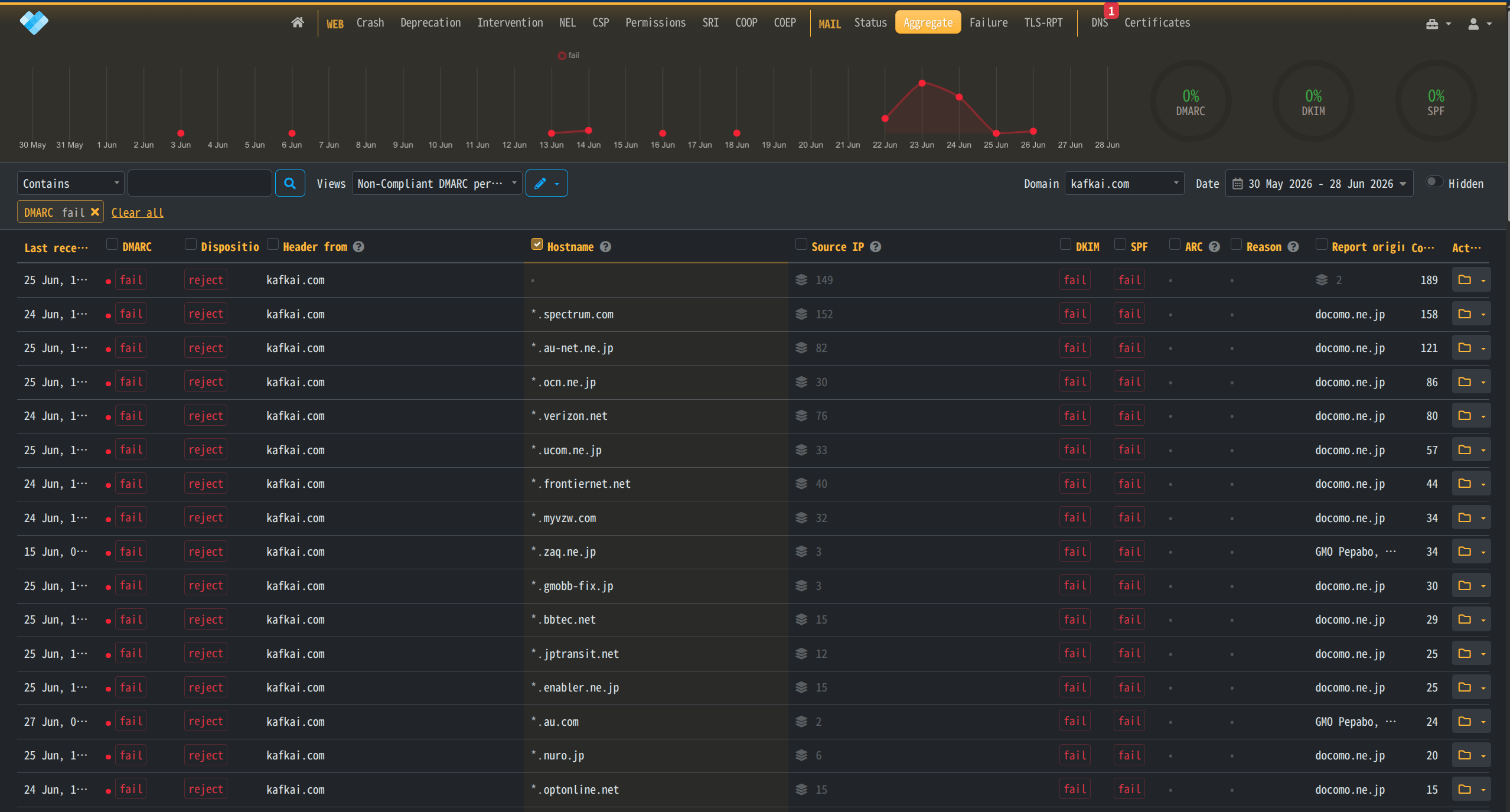Click the ARC help question icon
Viewport: 1510px width, 812px height.
1214,247
